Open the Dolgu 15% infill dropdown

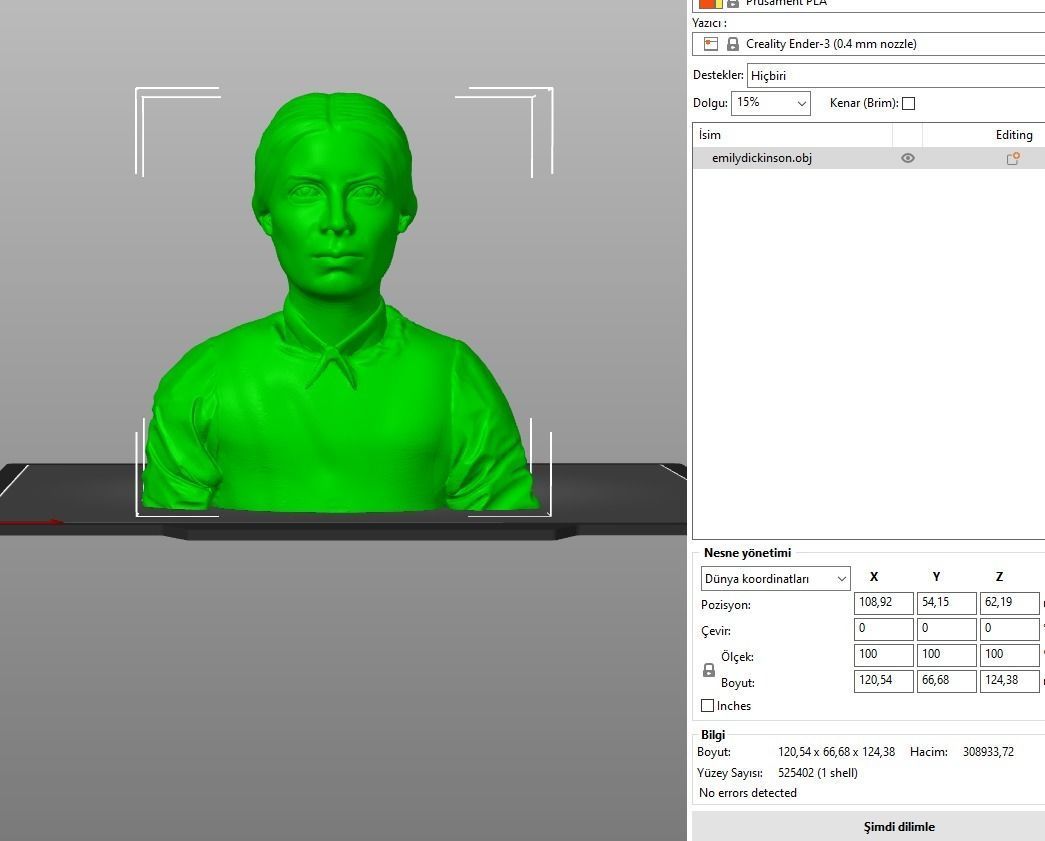coord(771,103)
